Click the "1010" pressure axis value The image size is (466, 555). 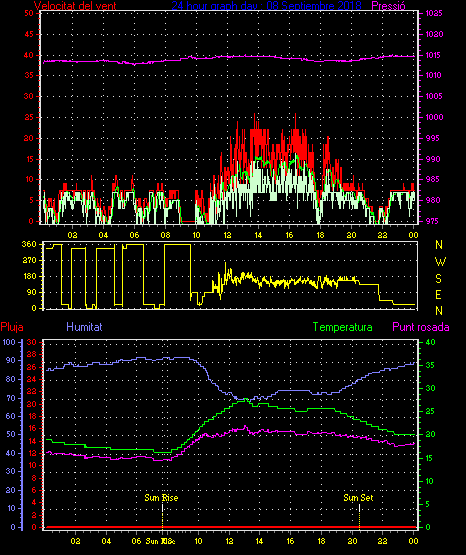(434, 75)
